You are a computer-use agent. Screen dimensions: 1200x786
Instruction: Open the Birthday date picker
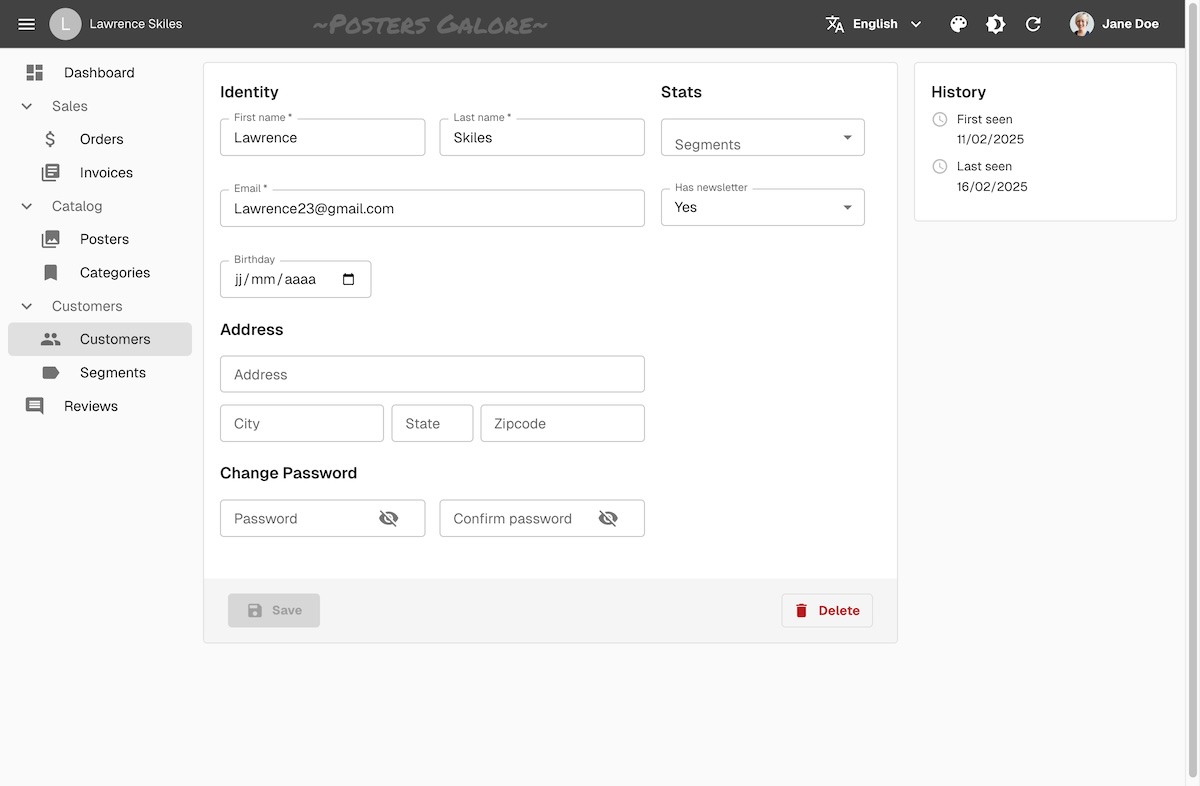[x=348, y=279]
